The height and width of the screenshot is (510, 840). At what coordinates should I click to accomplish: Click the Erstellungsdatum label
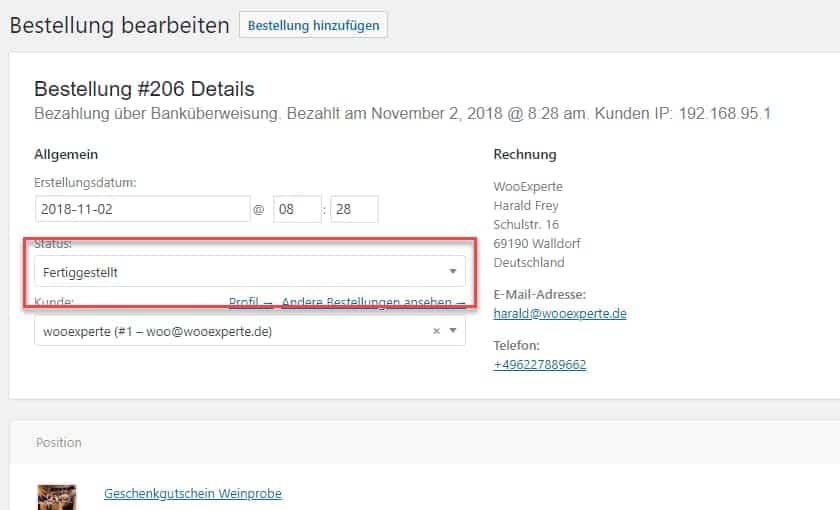click(85, 182)
